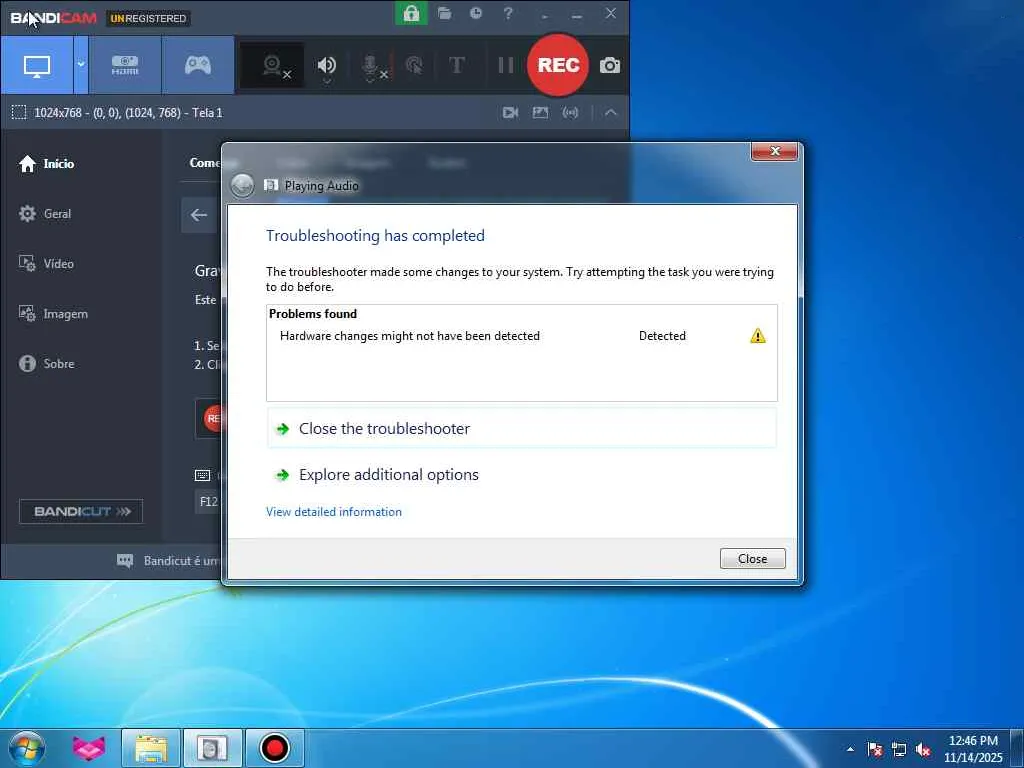This screenshot has height=768, width=1024.
Task: Click the text overlay T icon
Action: pos(457,65)
